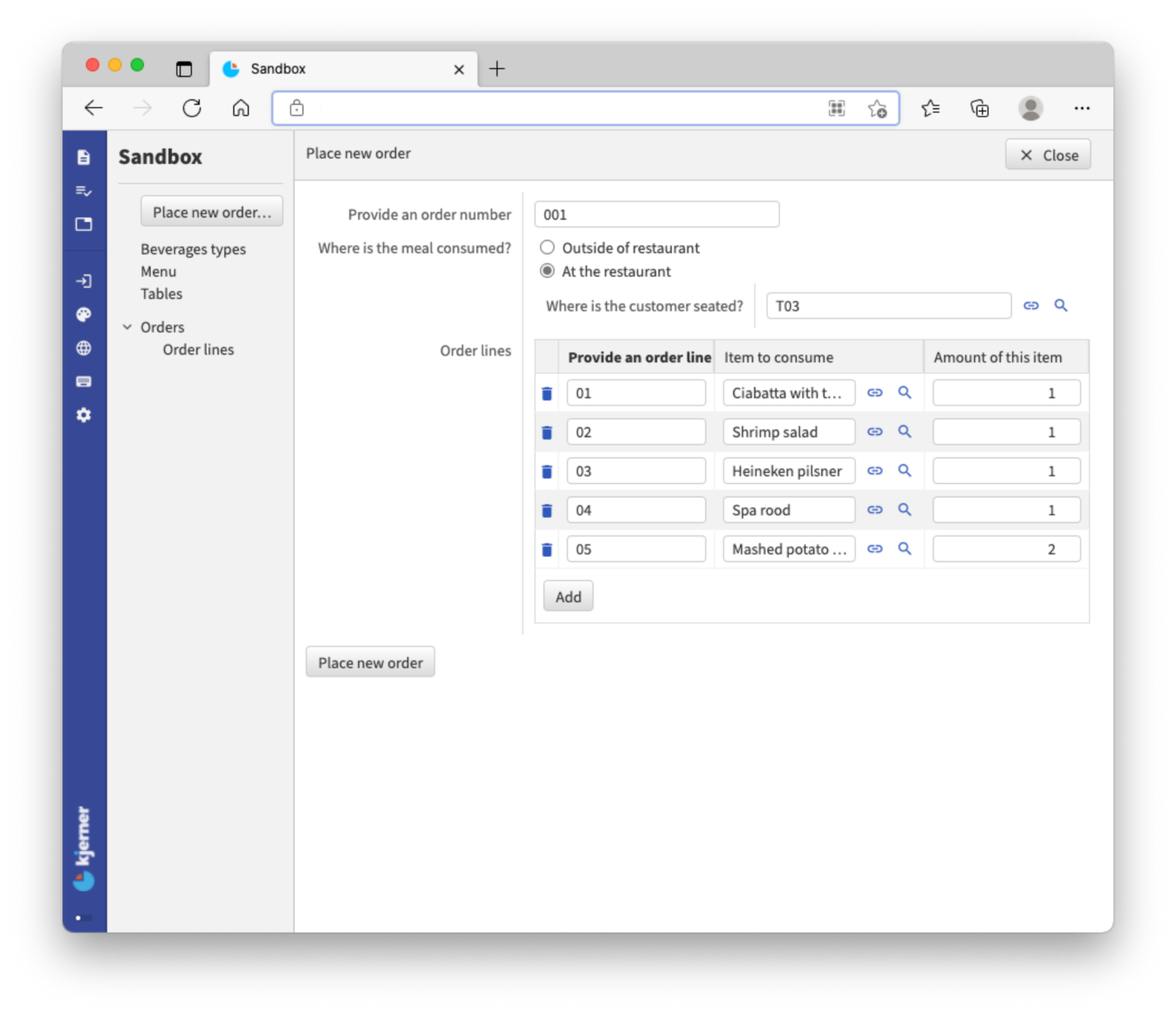Image resolution: width=1176 pixels, height=1015 pixels.
Task: Edit amount field for Mashed potato
Action: pyautogui.click(x=1007, y=549)
